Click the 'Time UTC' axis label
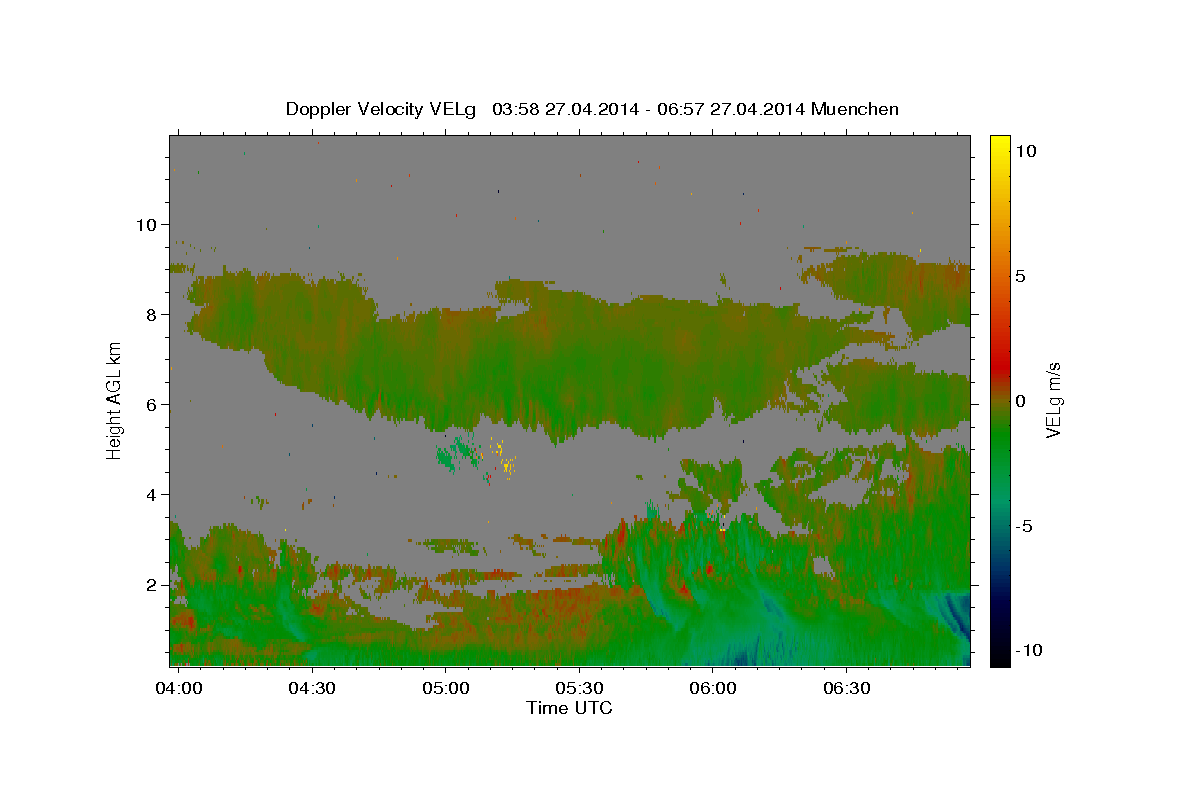This screenshot has width=1200, height=800. click(569, 708)
